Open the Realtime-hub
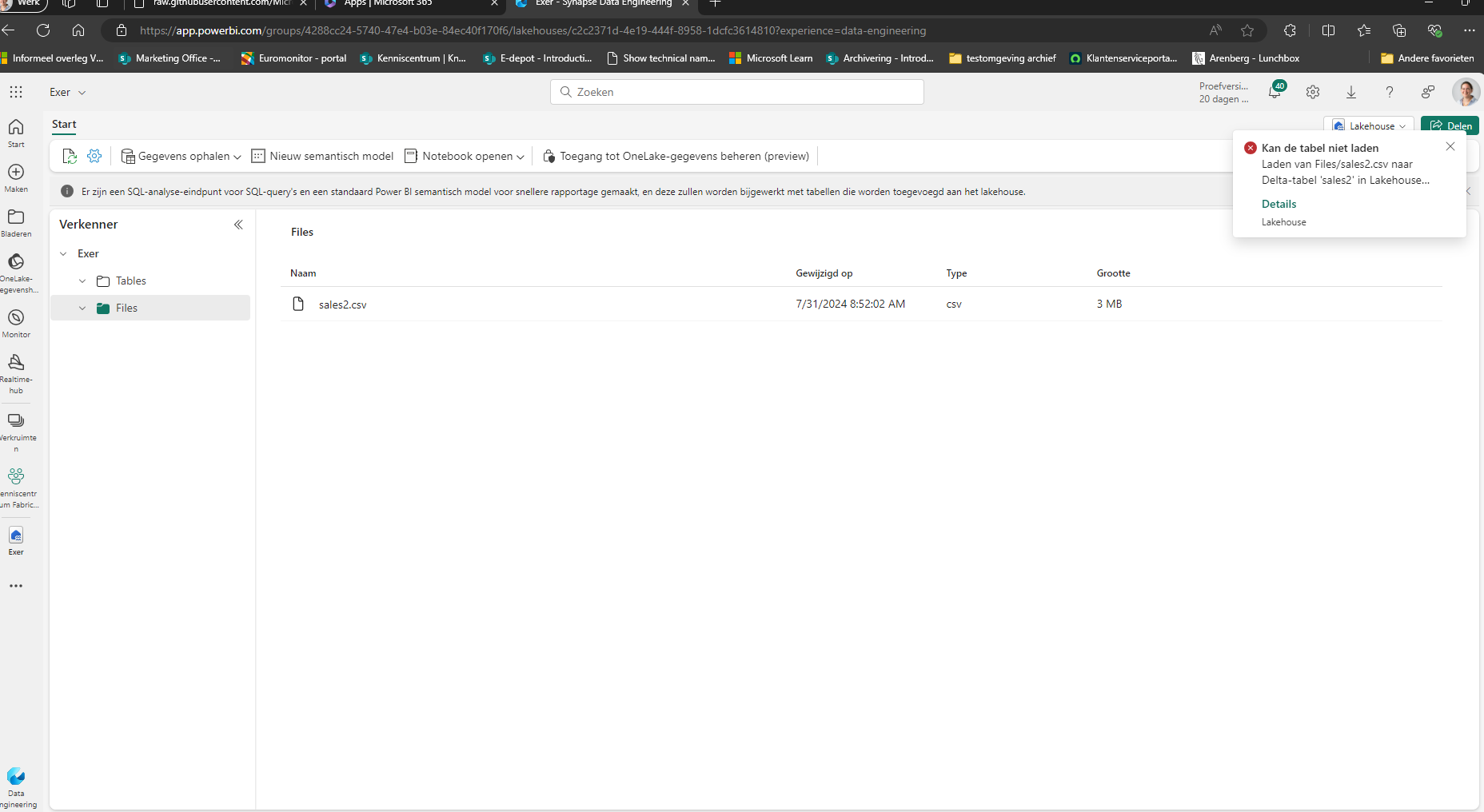This screenshot has width=1484, height=812. click(x=16, y=373)
